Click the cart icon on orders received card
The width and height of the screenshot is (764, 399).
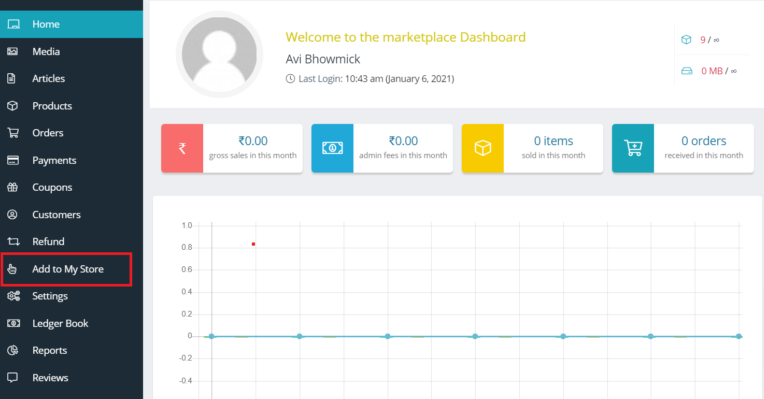pyautogui.click(x=633, y=148)
